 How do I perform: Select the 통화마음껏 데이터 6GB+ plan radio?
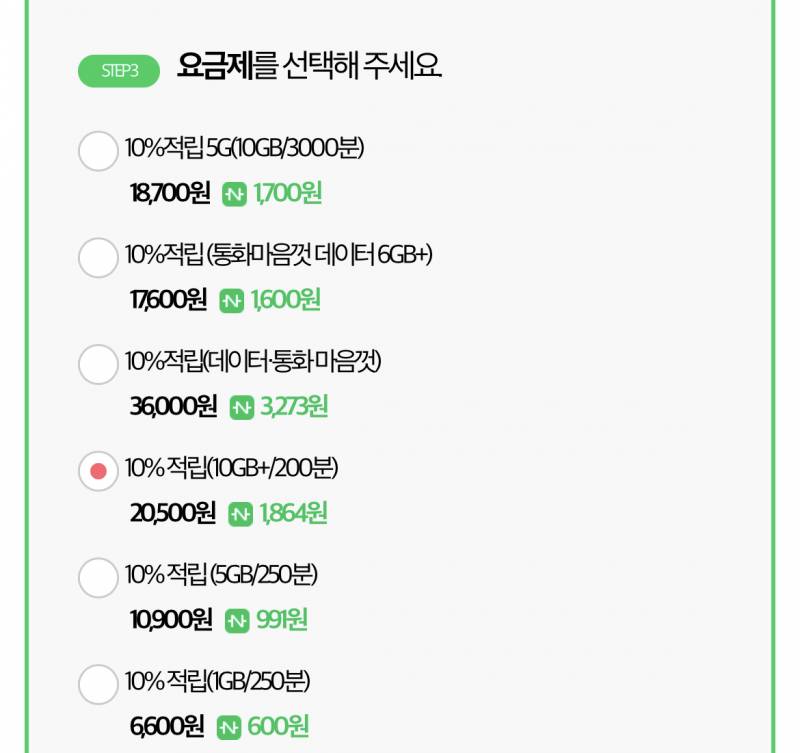point(97,258)
